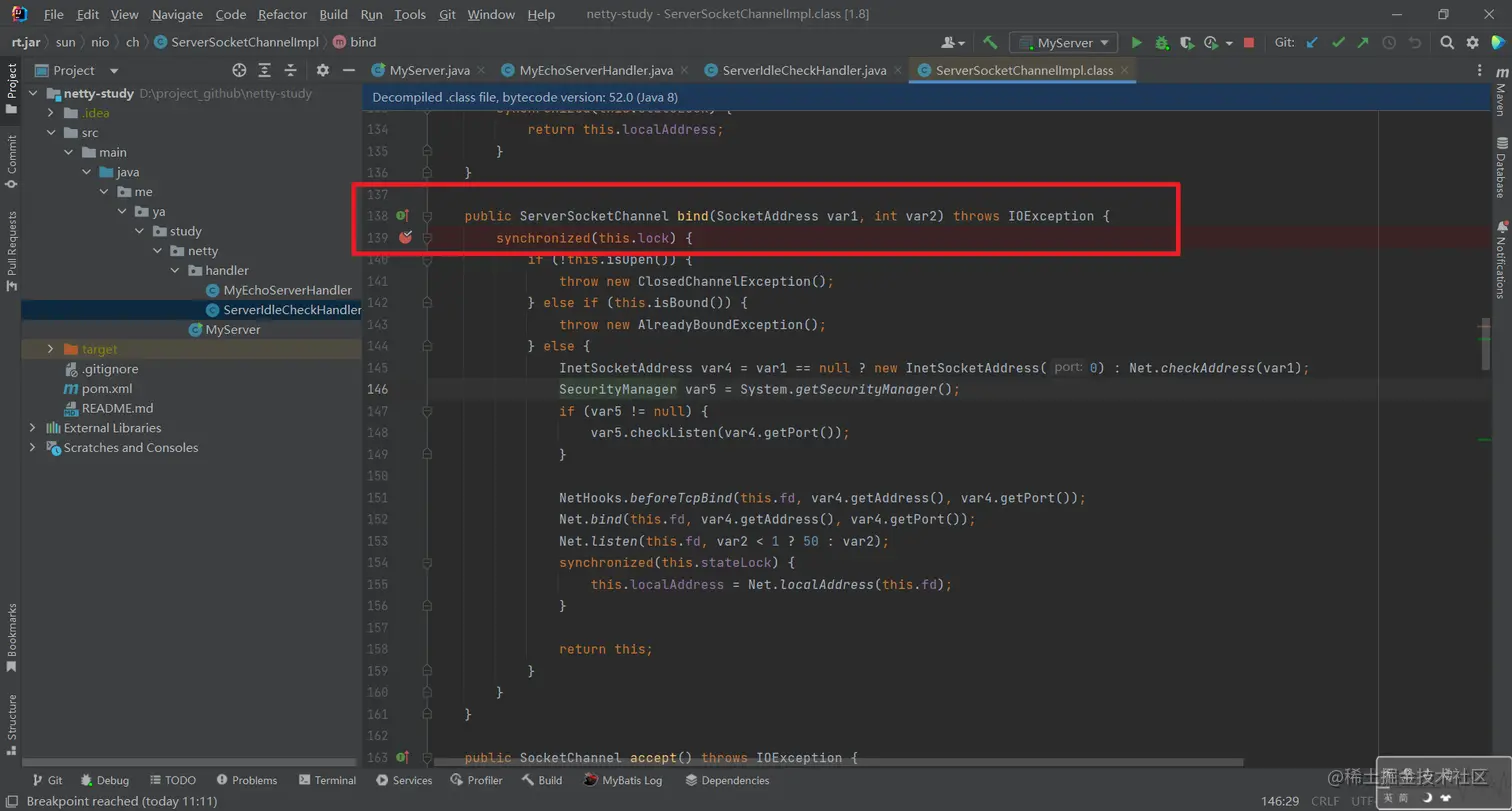Collapse the src folder
Image resolution: width=1512 pixels, height=811 pixels.
51,133
